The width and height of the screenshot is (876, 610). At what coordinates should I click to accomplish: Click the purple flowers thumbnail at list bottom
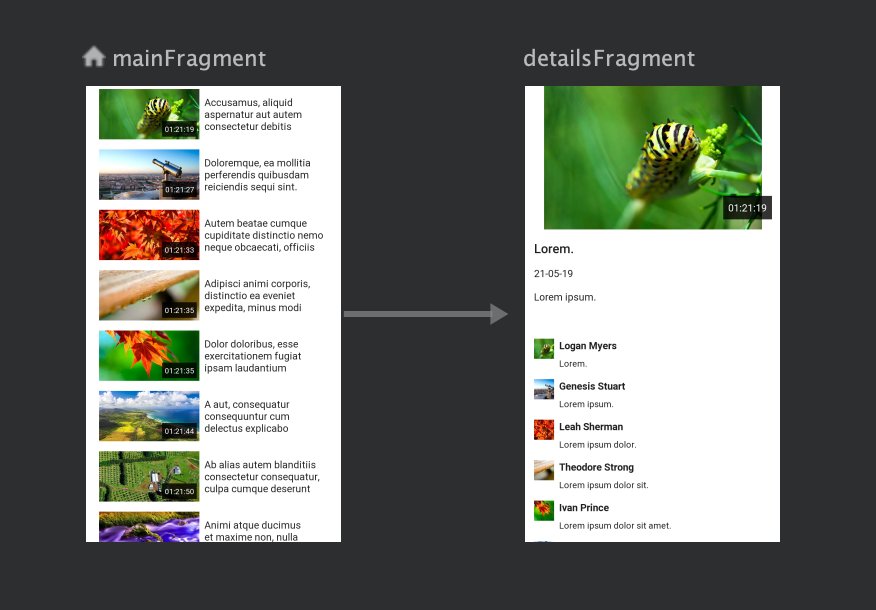(149, 527)
